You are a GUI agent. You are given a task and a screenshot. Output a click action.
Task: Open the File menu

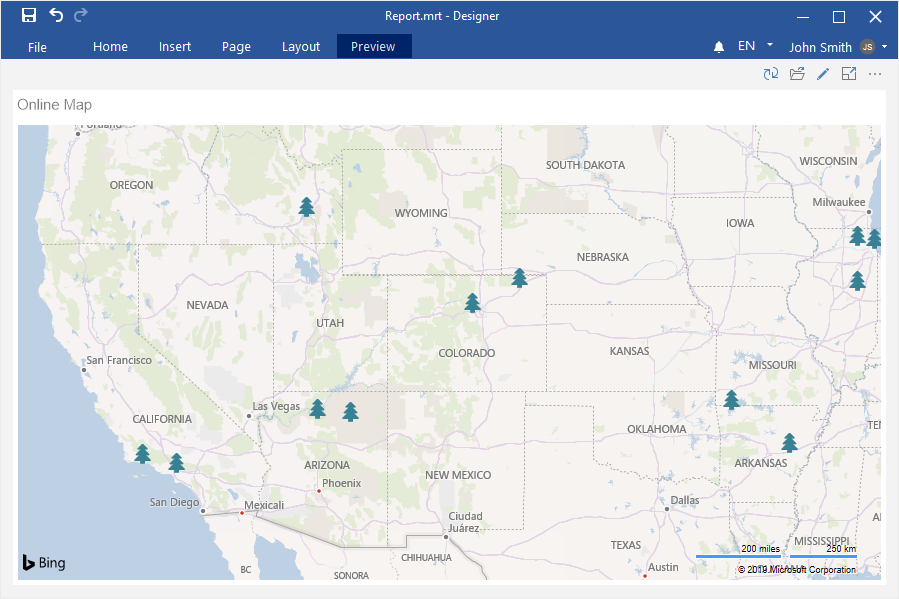click(x=37, y=47)
